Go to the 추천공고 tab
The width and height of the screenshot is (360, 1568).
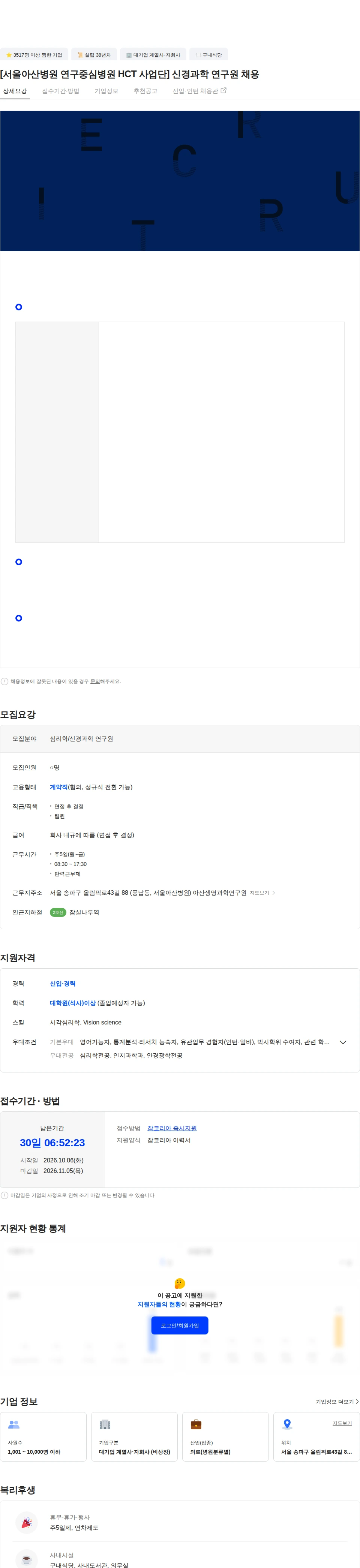(x=145, y=91)
